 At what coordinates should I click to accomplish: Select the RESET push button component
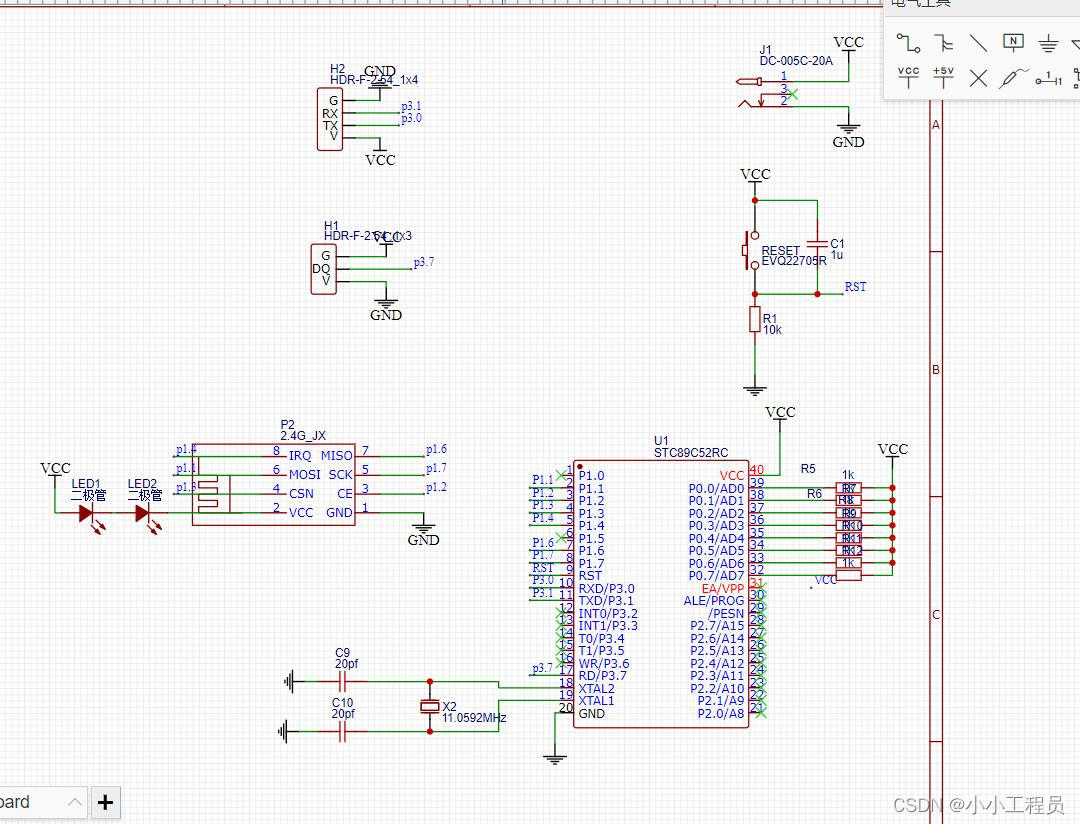[x=744, y=250]
